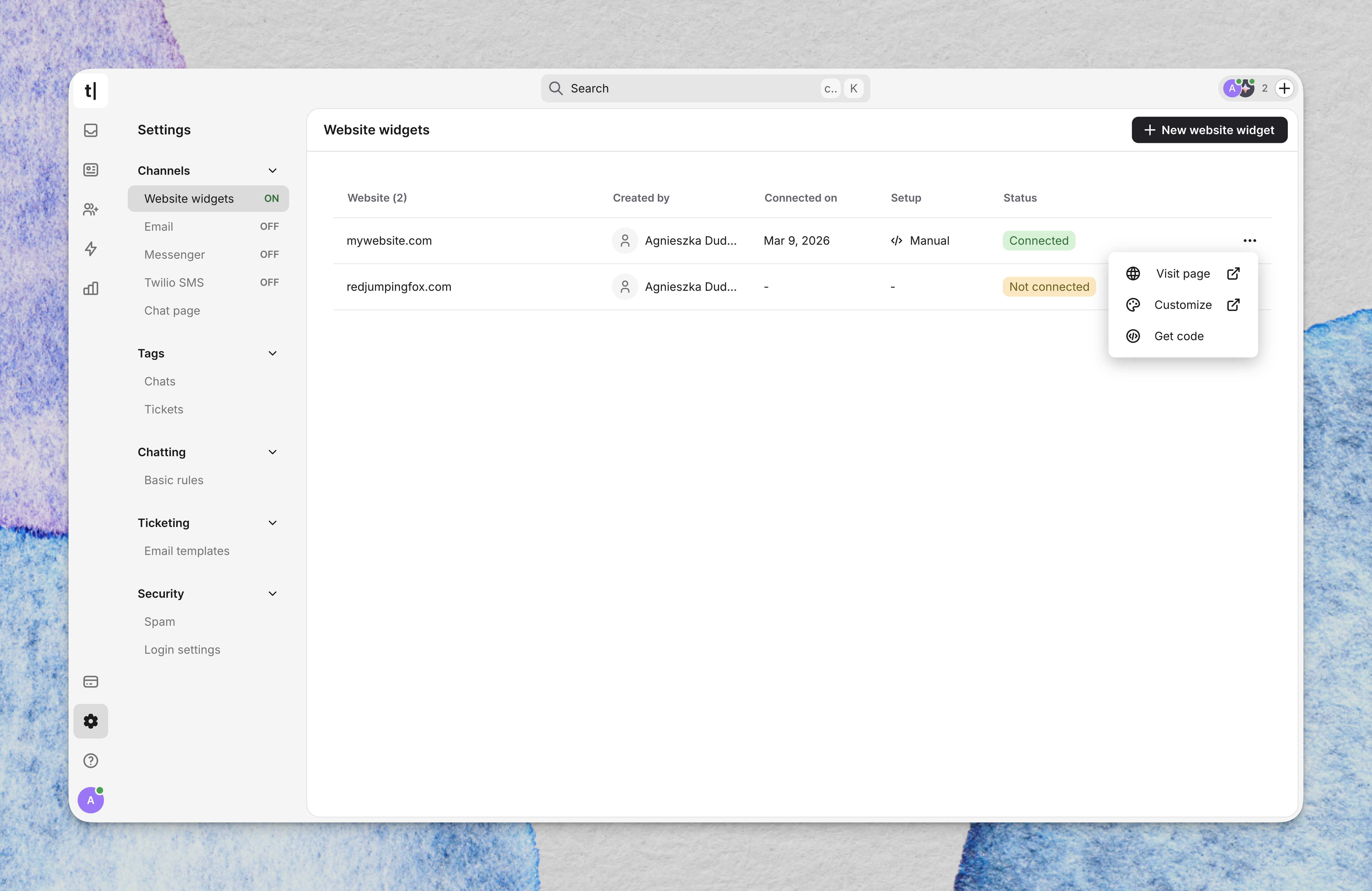Open Twilio SMS channel settings

coord(208,283)
